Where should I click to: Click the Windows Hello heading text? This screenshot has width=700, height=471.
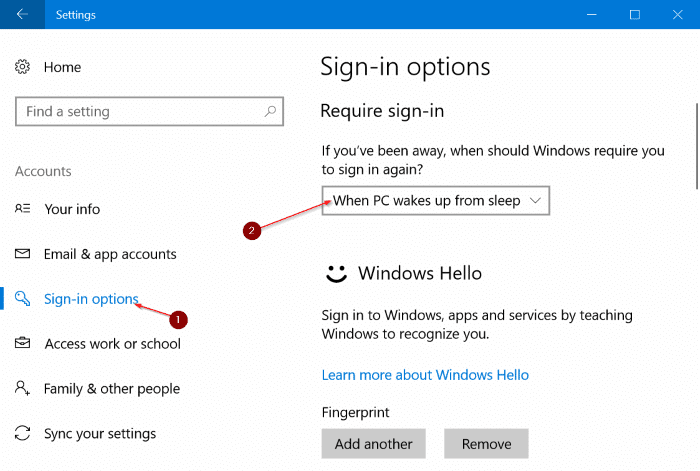[x=420, y=273]
